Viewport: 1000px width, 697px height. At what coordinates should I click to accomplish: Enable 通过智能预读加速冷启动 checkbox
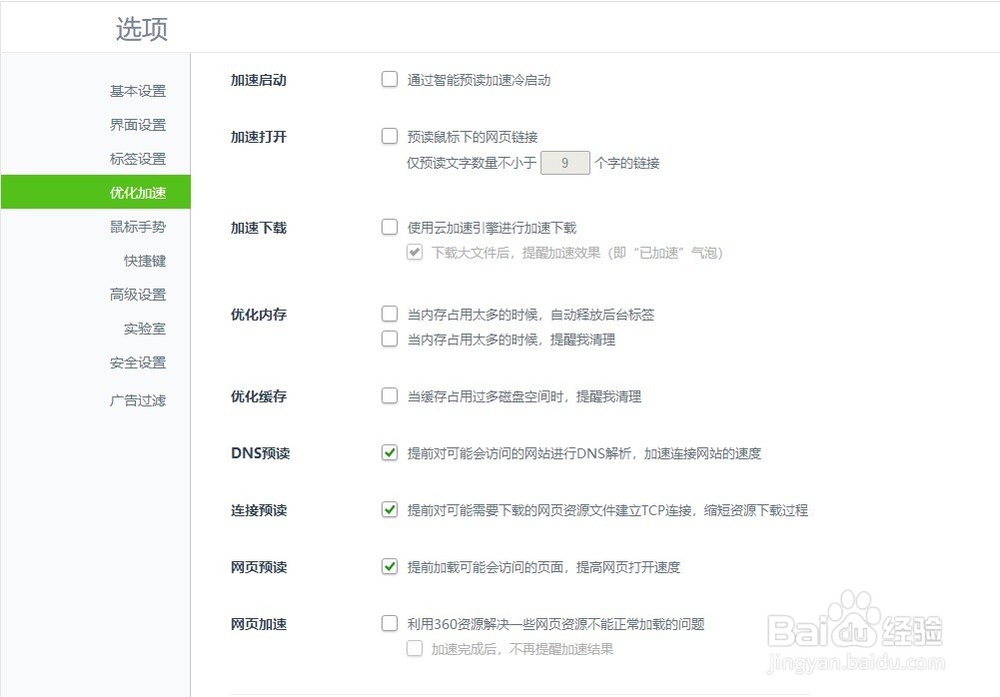pyautogui.click(x=389, y=79)
